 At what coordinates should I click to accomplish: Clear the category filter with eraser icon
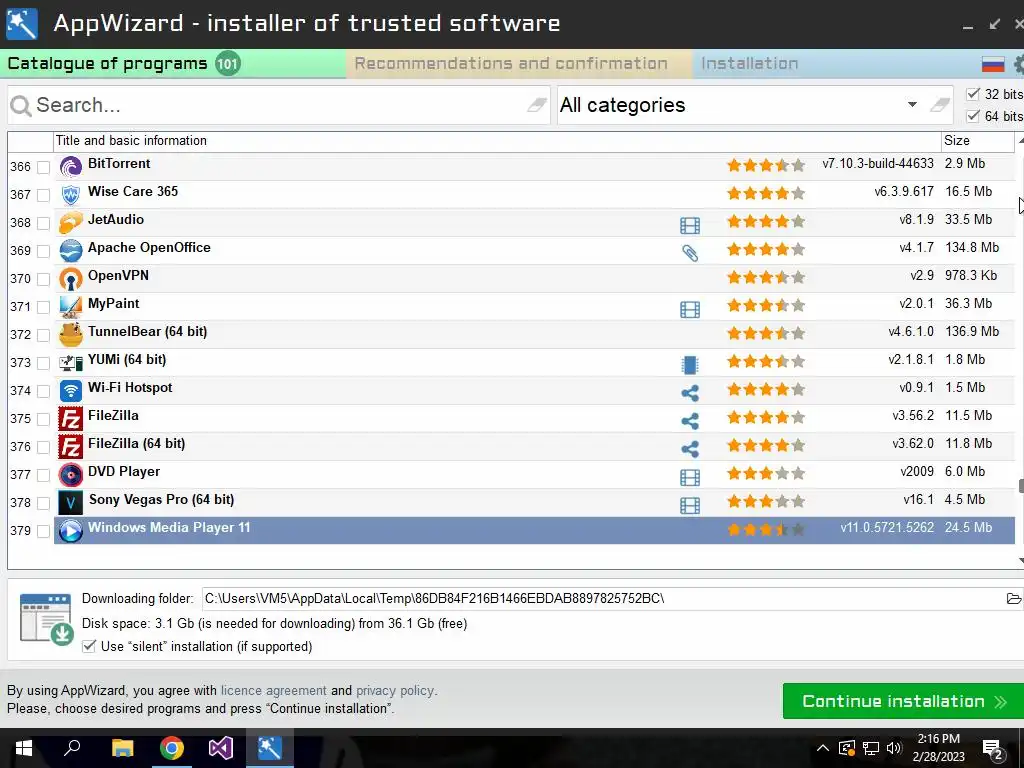(940, 104)
